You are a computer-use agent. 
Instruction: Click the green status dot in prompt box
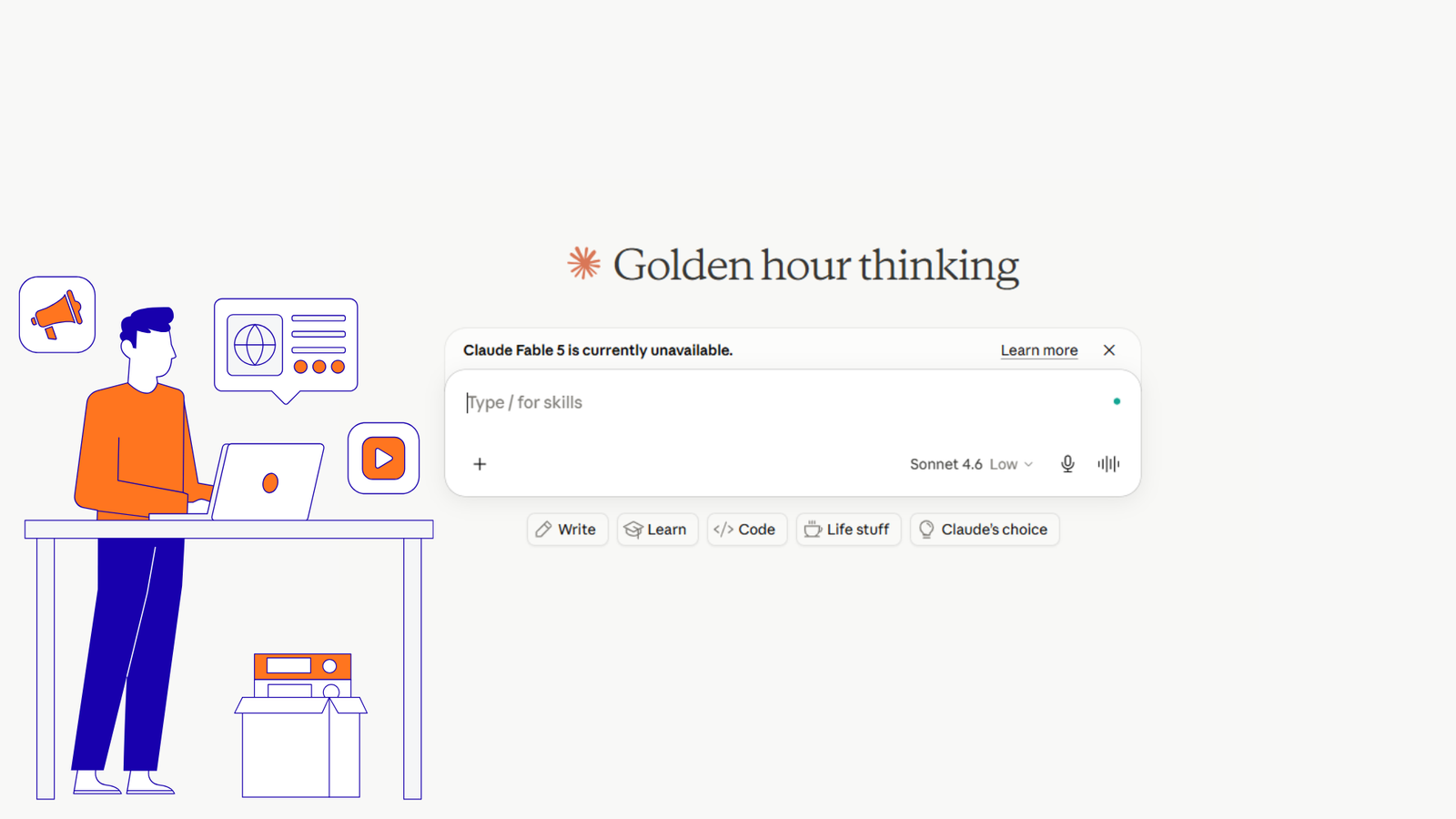(1117, 401)
